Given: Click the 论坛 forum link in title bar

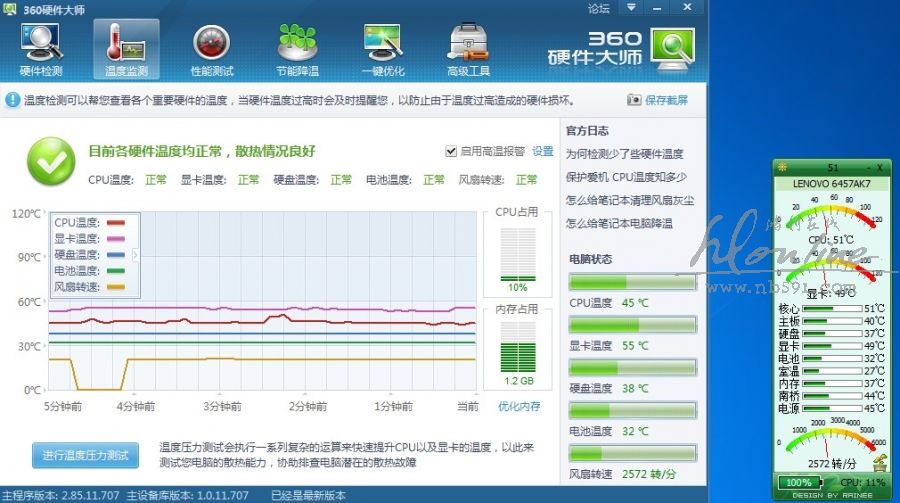Looking at the screenshot, I should pos(599,8).
